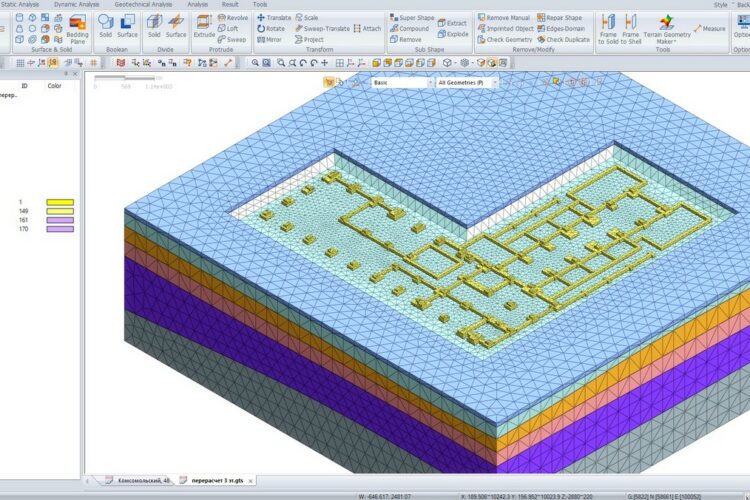Screen dimensions: 750x500
Task: Click Boolean Solid icon
Action: click(x=106, y=26)
